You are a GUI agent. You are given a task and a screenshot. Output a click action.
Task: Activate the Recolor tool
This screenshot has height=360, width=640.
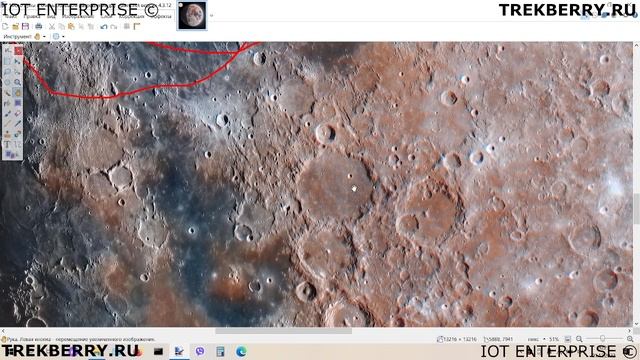pos(18,135)
